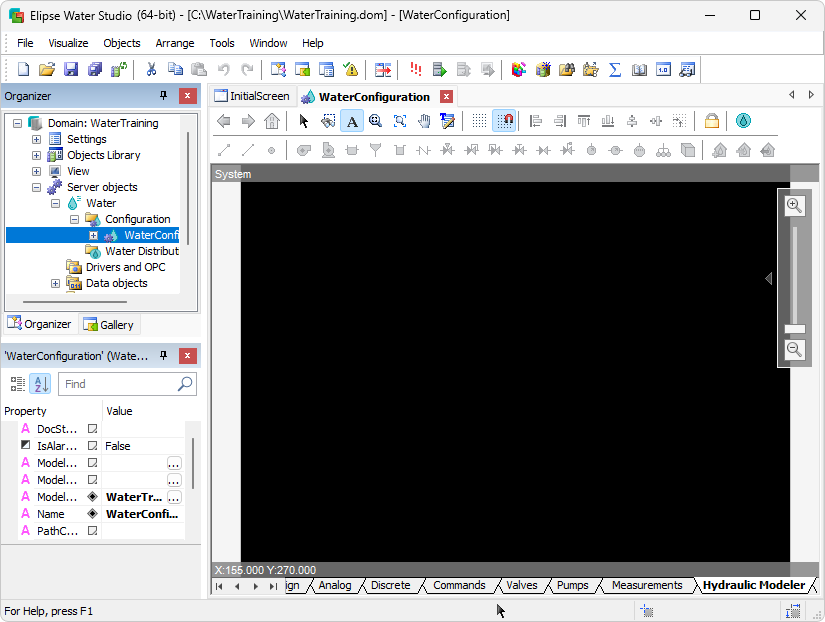Click the padlock lock icon
825x622 pixels.
(711, 121)
